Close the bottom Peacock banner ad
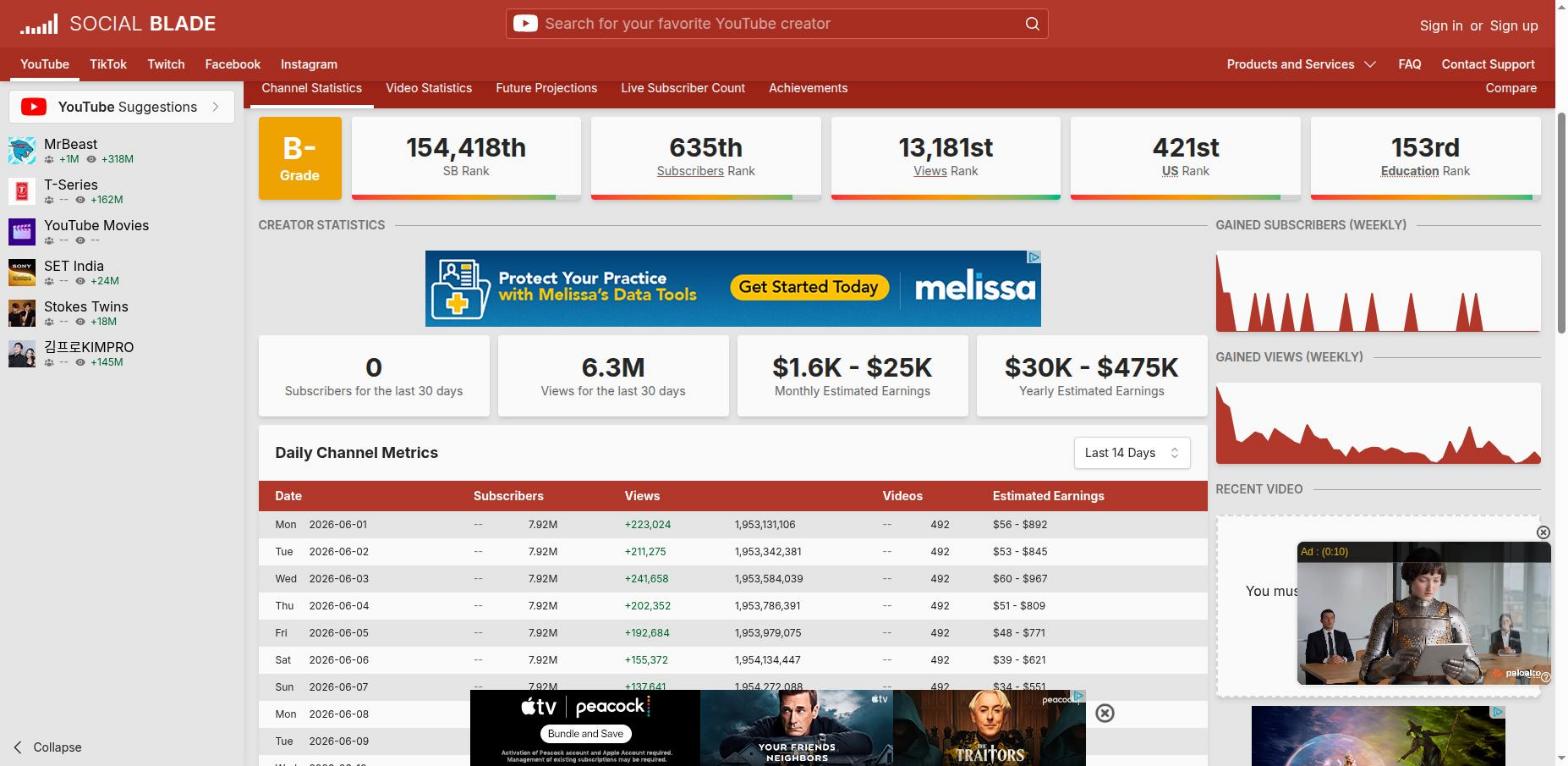This screenshot has width=1568, height=766. pos(1104,713)
